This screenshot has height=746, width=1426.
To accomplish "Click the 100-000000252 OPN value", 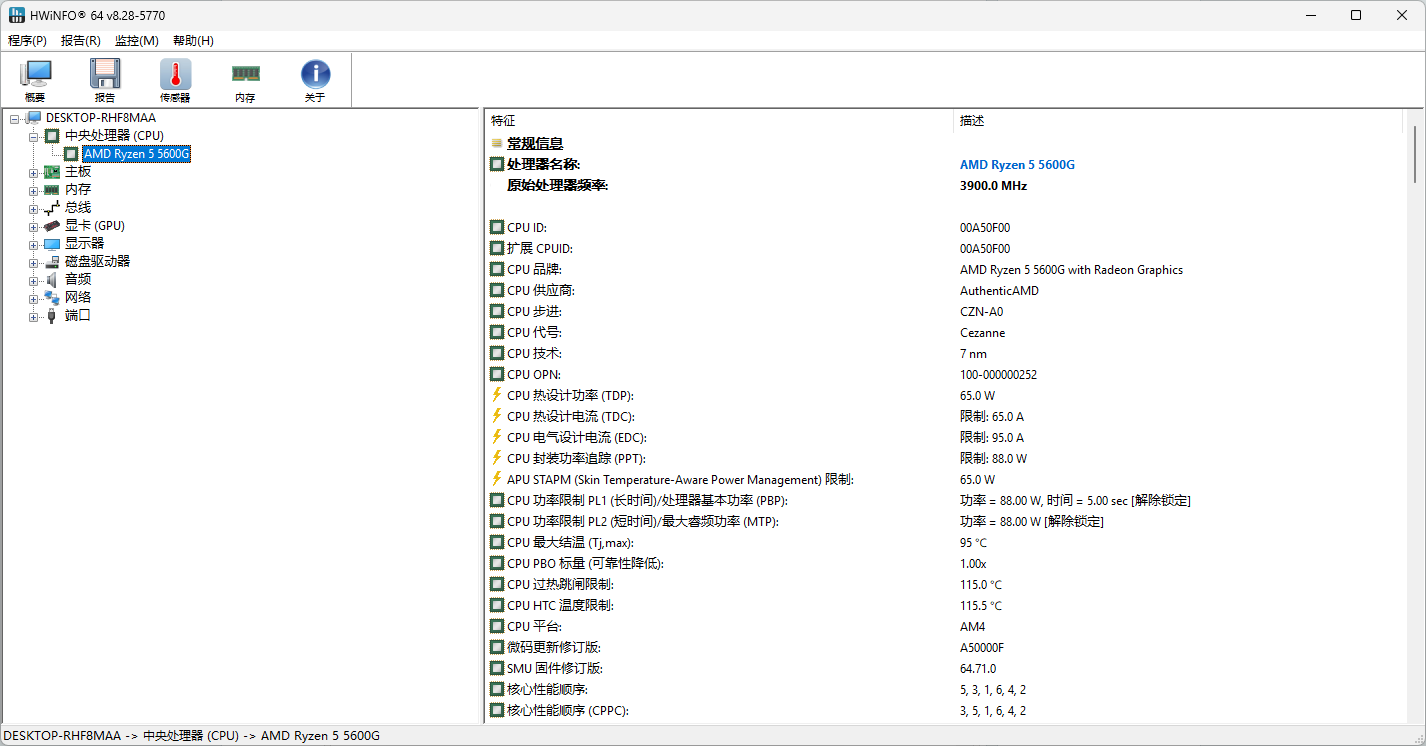I will coord(998,375).
